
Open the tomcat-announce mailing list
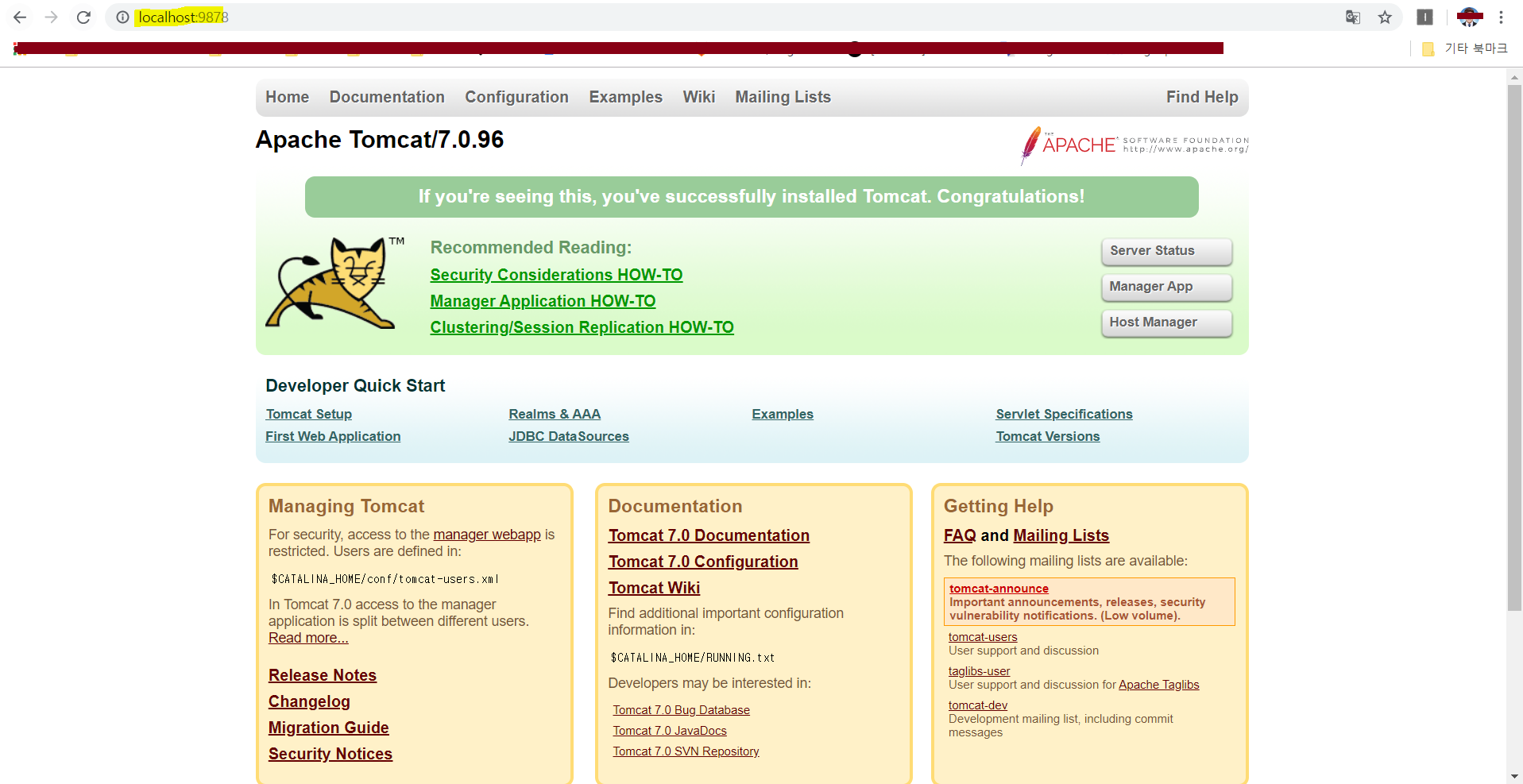(999, 589)
